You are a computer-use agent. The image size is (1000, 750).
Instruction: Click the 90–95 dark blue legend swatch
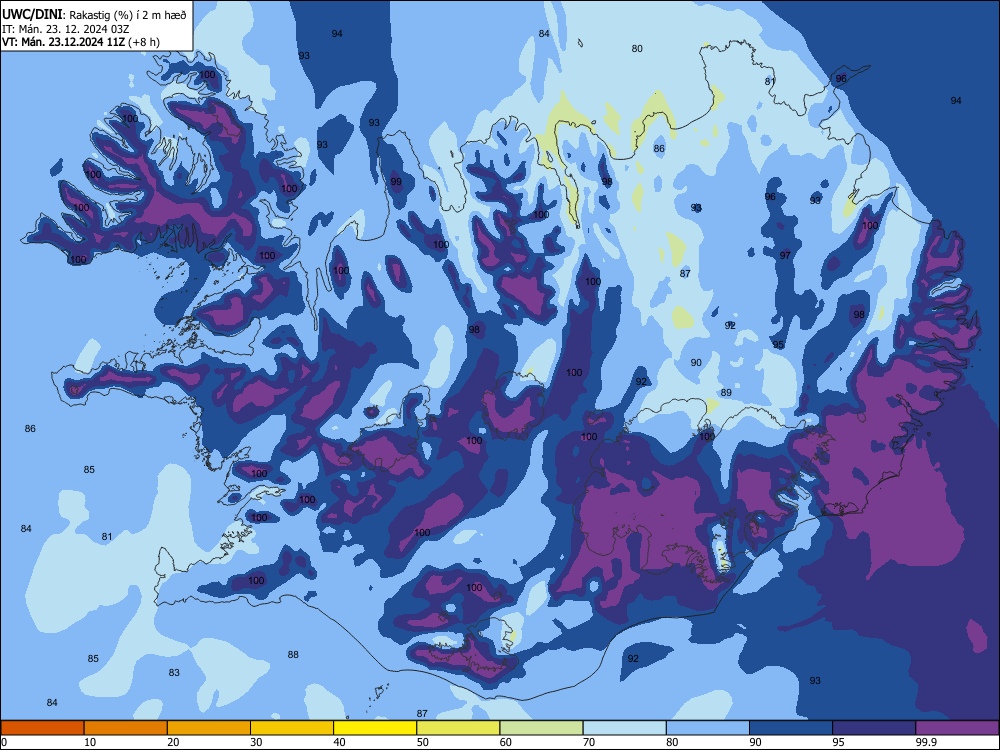[791, 728]
